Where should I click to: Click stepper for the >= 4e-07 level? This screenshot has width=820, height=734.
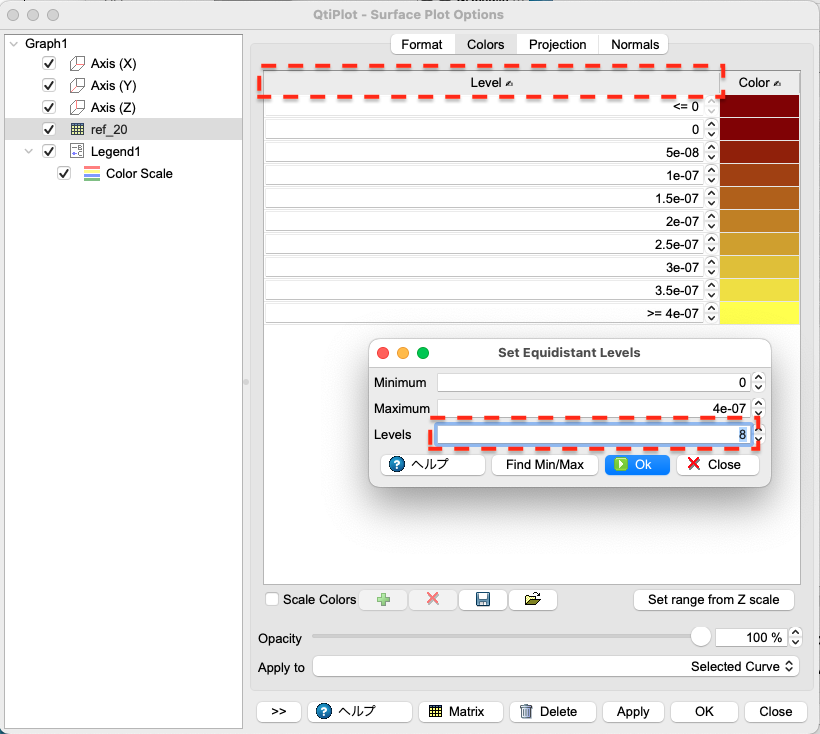tap(711, 314)
